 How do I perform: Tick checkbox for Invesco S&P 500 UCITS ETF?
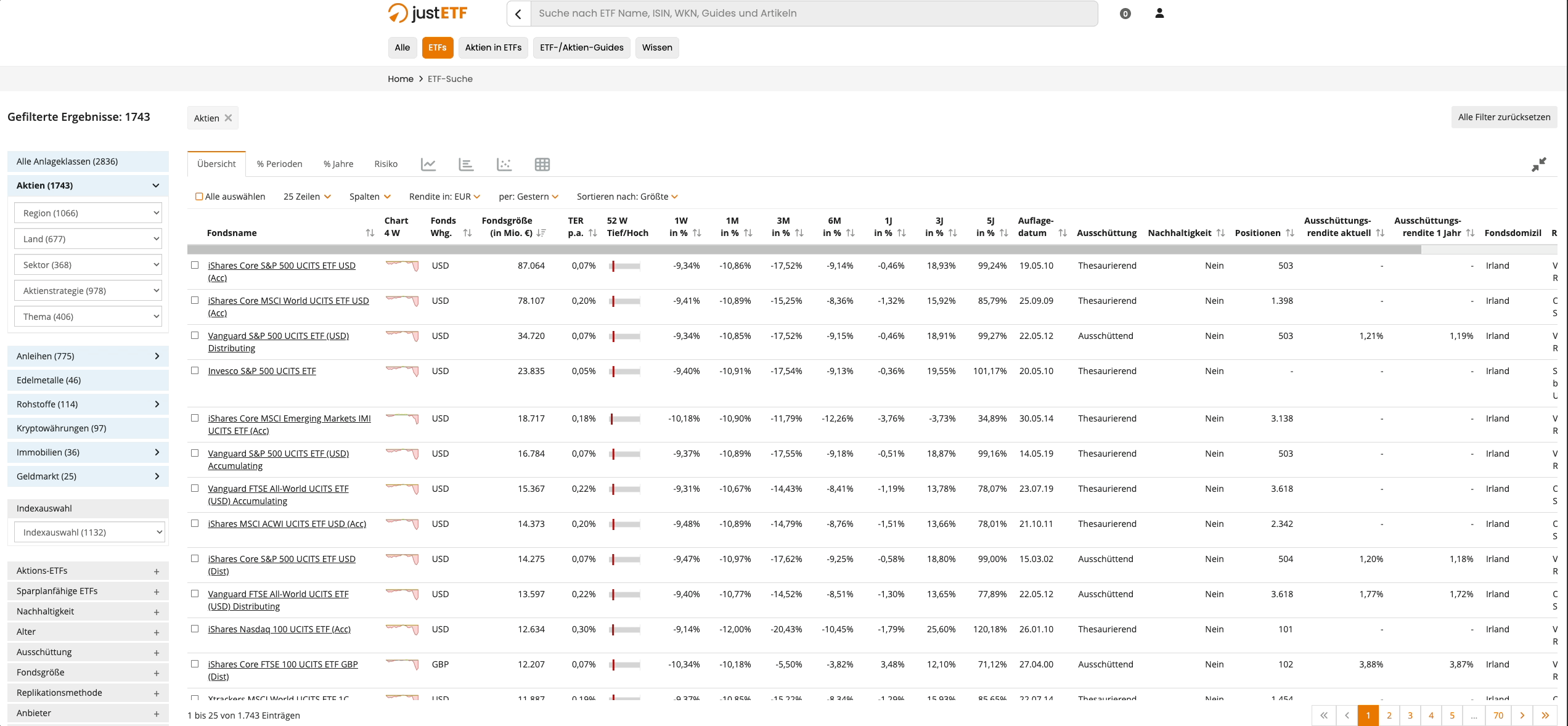tap(195, 371)
